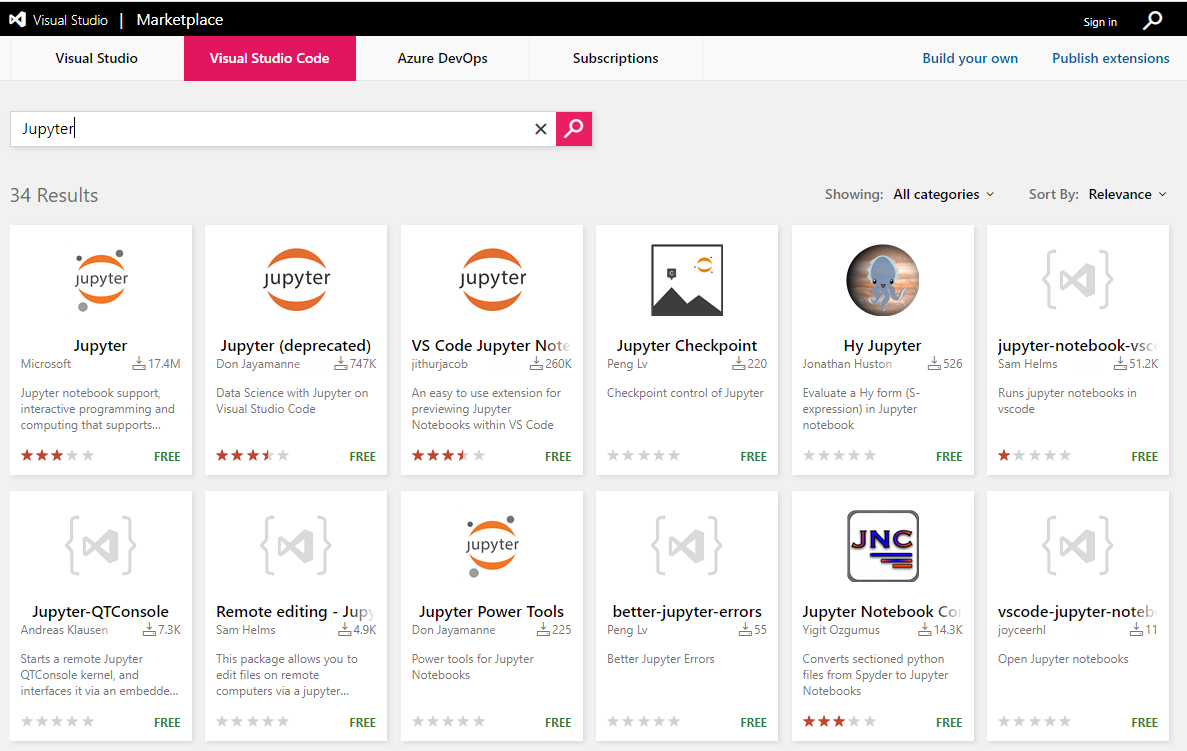Click the download icon beside 17.4M

point(139,364)
